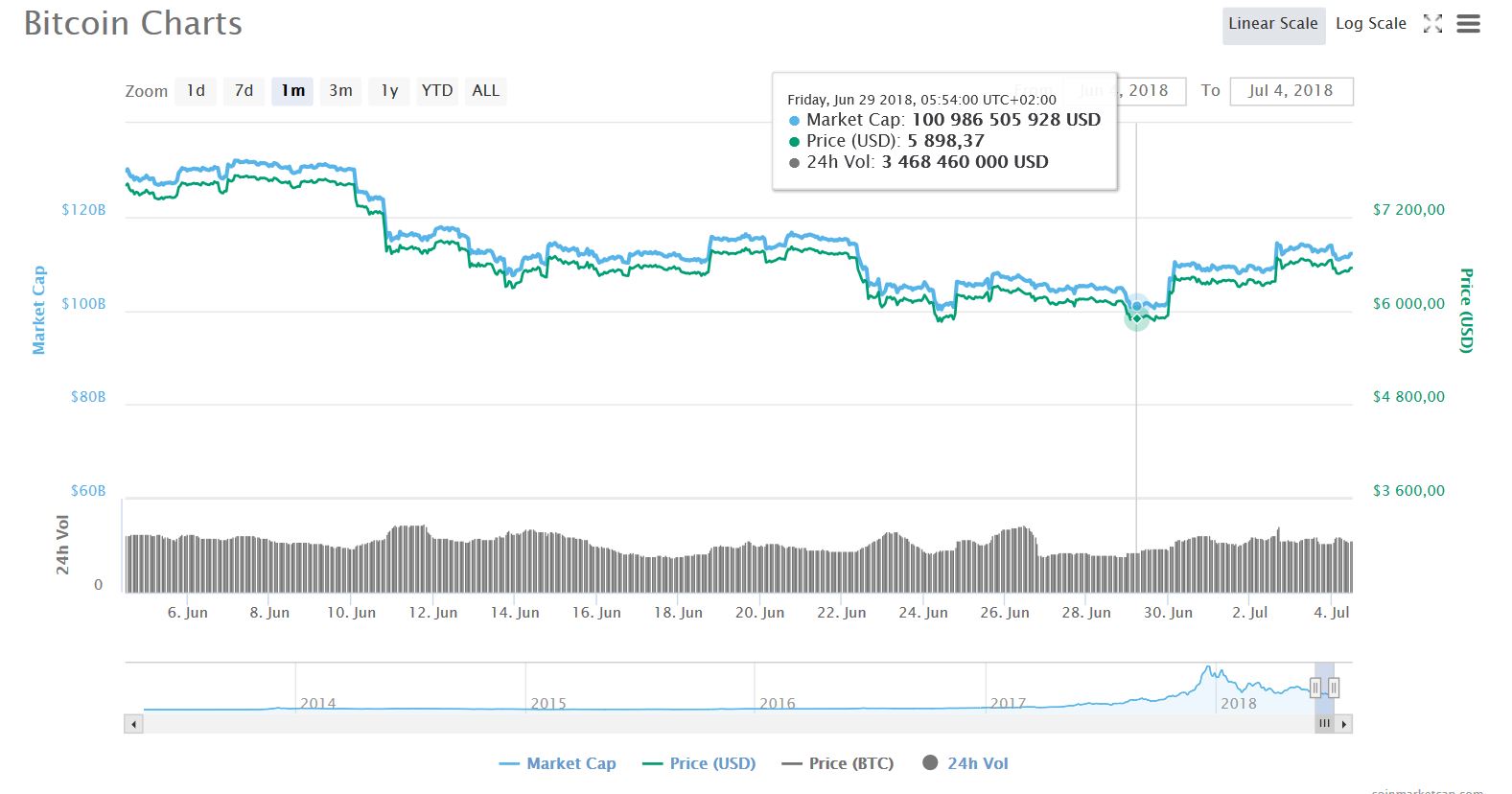Viewport: 1512px width, 794px height.
Task: Click the From date input field
Action: pos(1125,91)
